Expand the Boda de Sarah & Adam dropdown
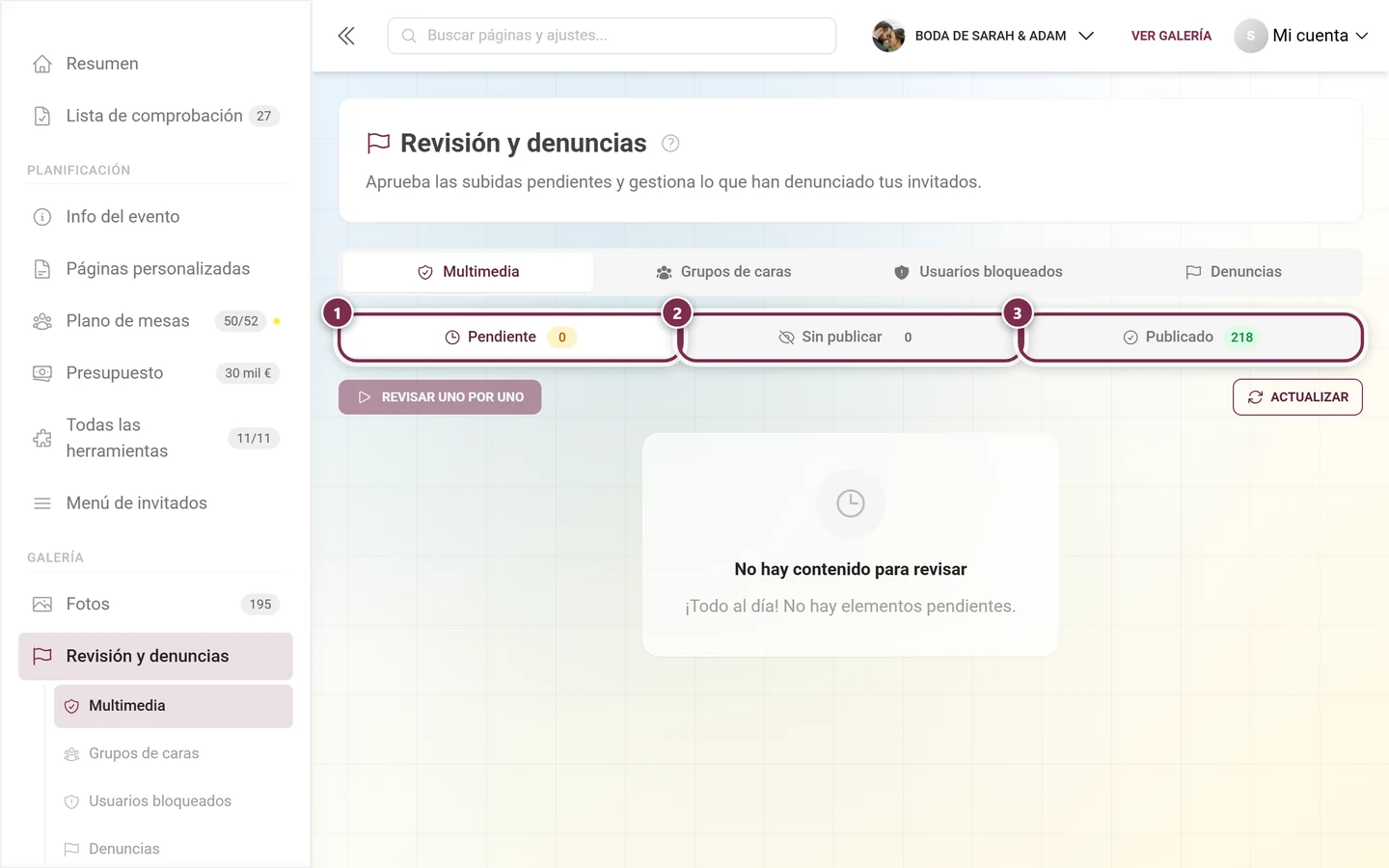Image resolution: width=1389 pixels, height=868 pixels. [x=984, y=36]
